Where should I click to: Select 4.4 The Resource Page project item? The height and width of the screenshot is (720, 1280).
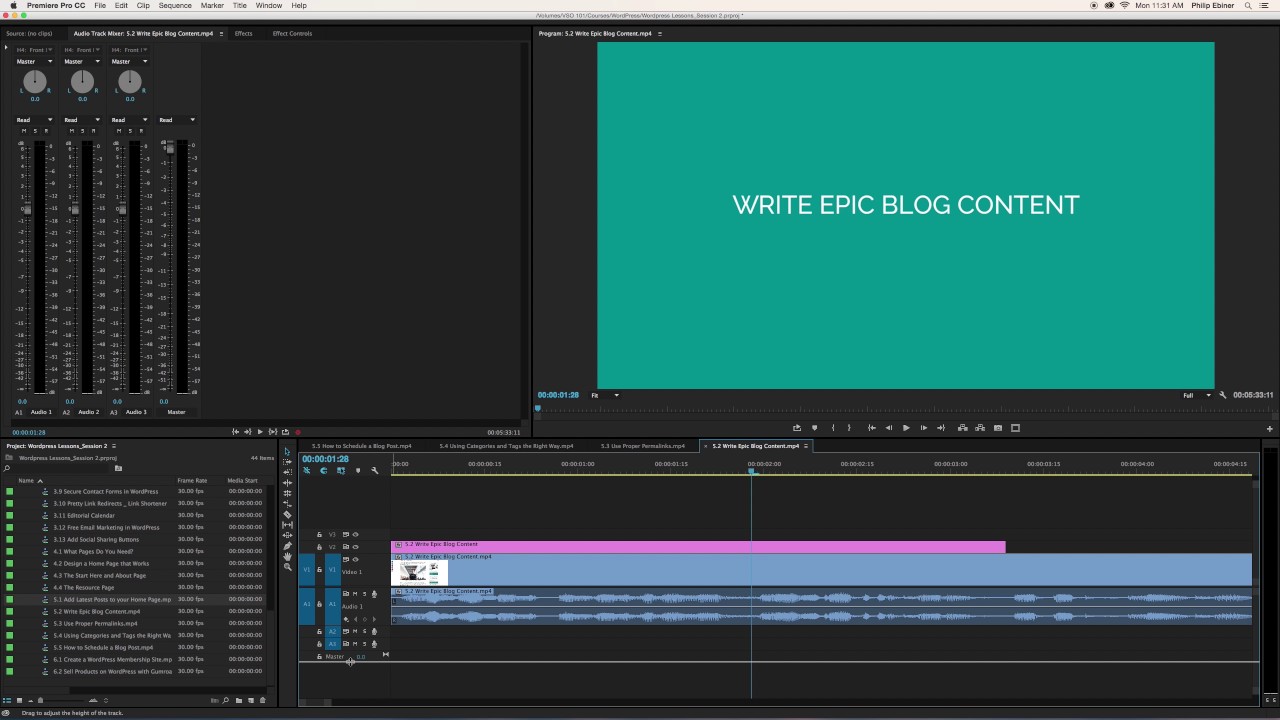[x=83, y=587]
